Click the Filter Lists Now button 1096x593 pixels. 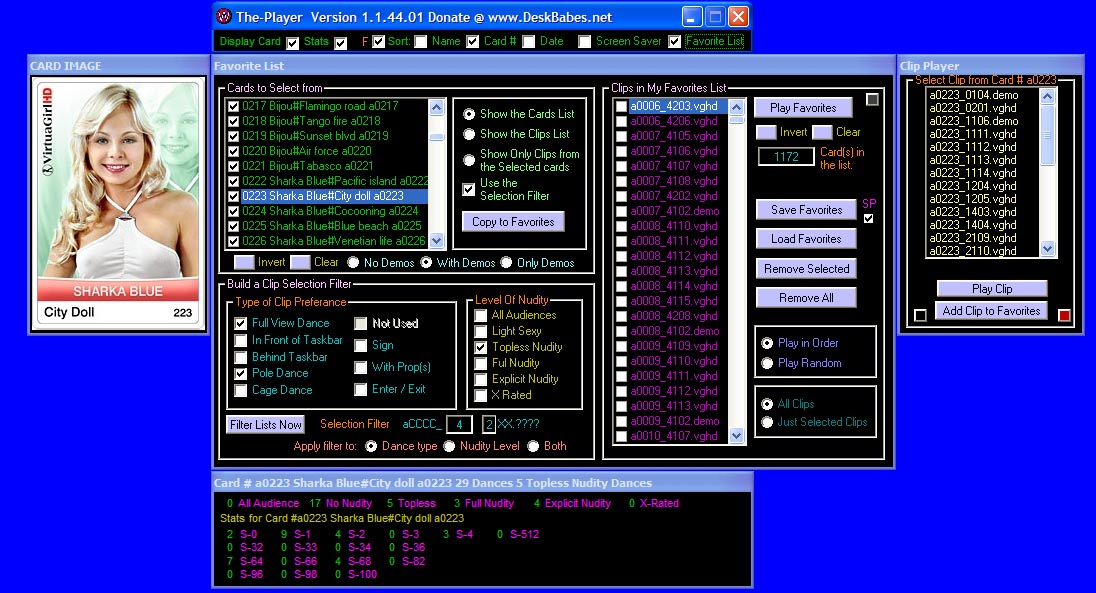coord(265,424)
